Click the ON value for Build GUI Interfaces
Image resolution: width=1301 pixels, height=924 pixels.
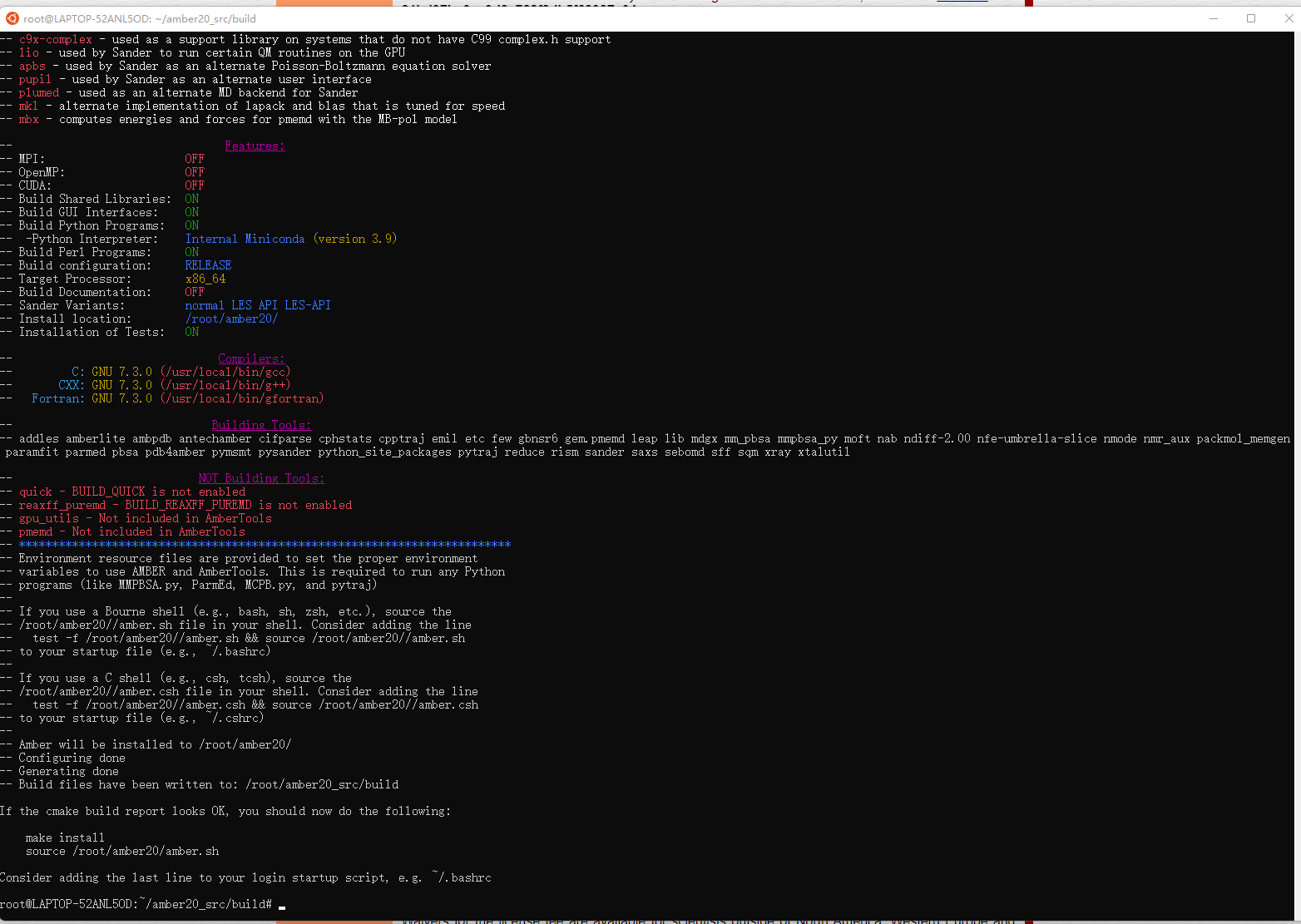192,212
